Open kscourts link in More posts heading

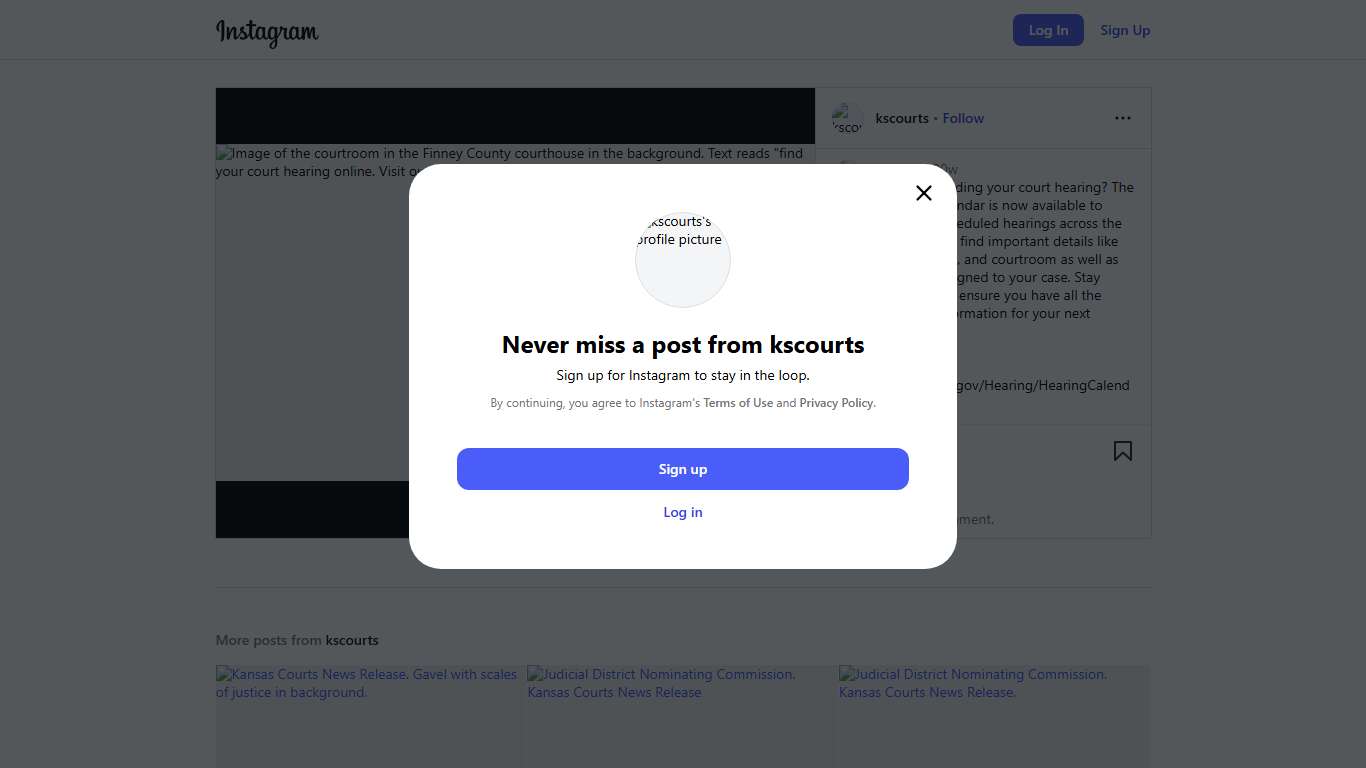(x=352, y=640)
